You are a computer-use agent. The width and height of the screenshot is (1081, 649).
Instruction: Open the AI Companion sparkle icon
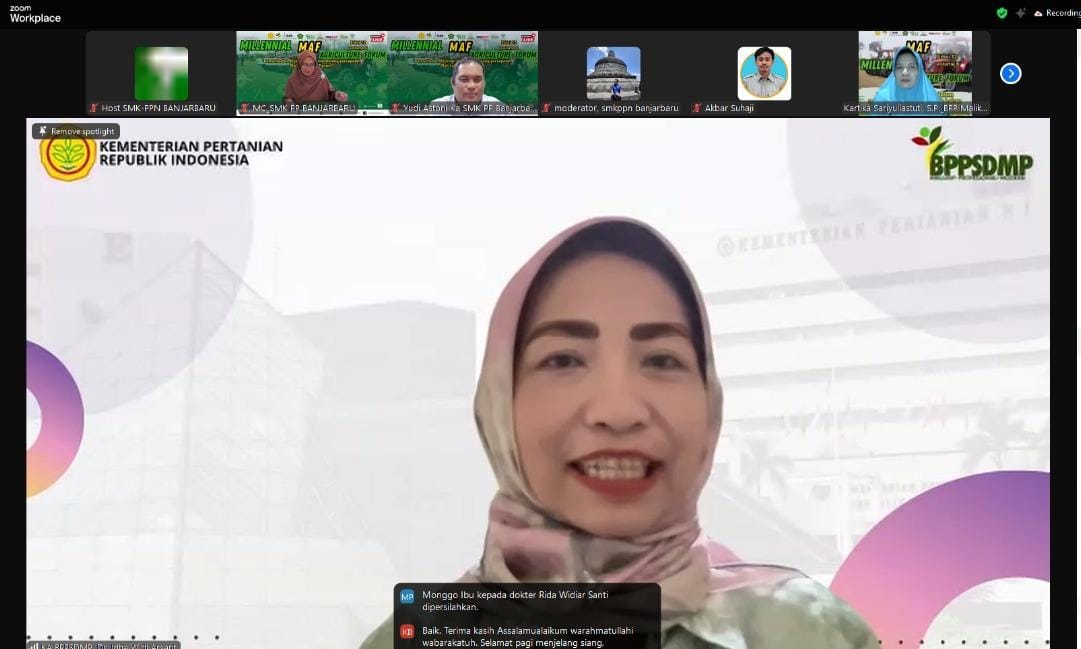click(1020, 13)
